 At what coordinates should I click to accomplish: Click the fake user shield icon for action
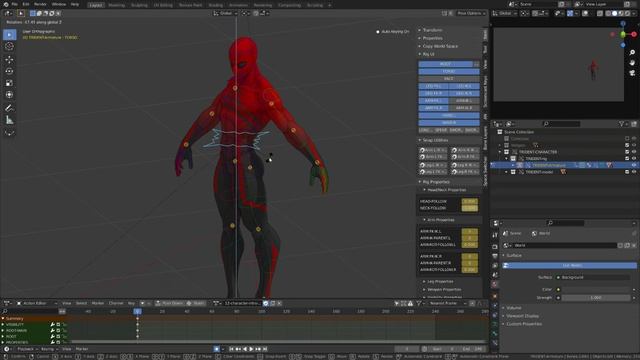266,303
